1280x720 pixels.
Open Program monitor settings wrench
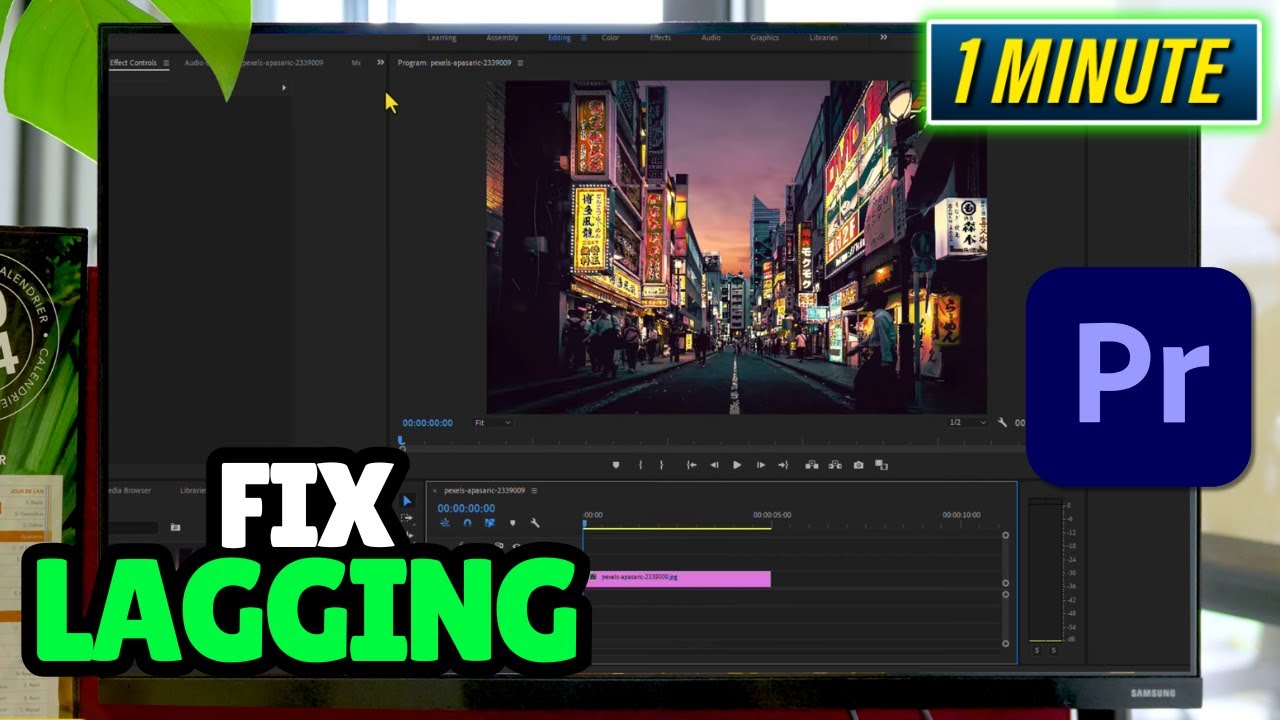pyautogui.click(x=1002, y=423)
